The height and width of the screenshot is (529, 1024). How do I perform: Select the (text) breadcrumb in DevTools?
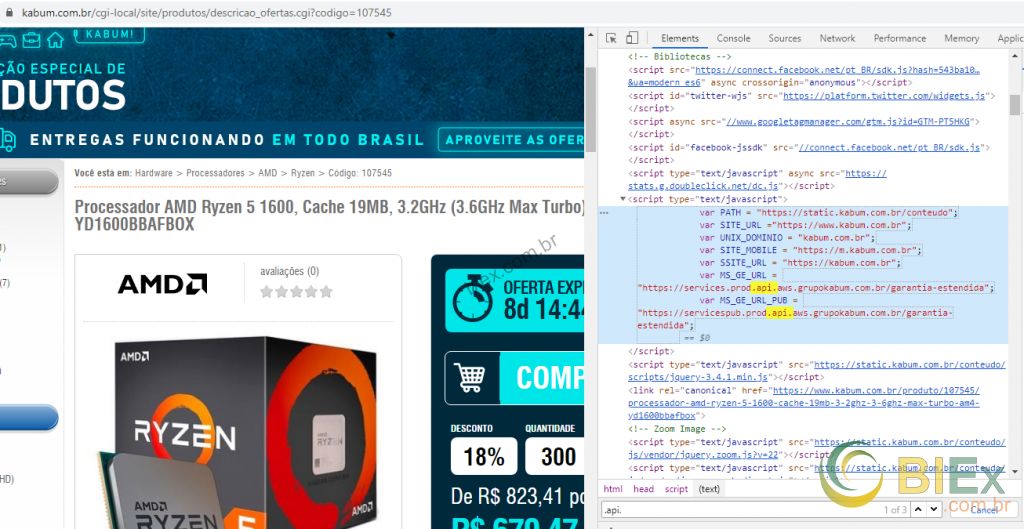709,489
